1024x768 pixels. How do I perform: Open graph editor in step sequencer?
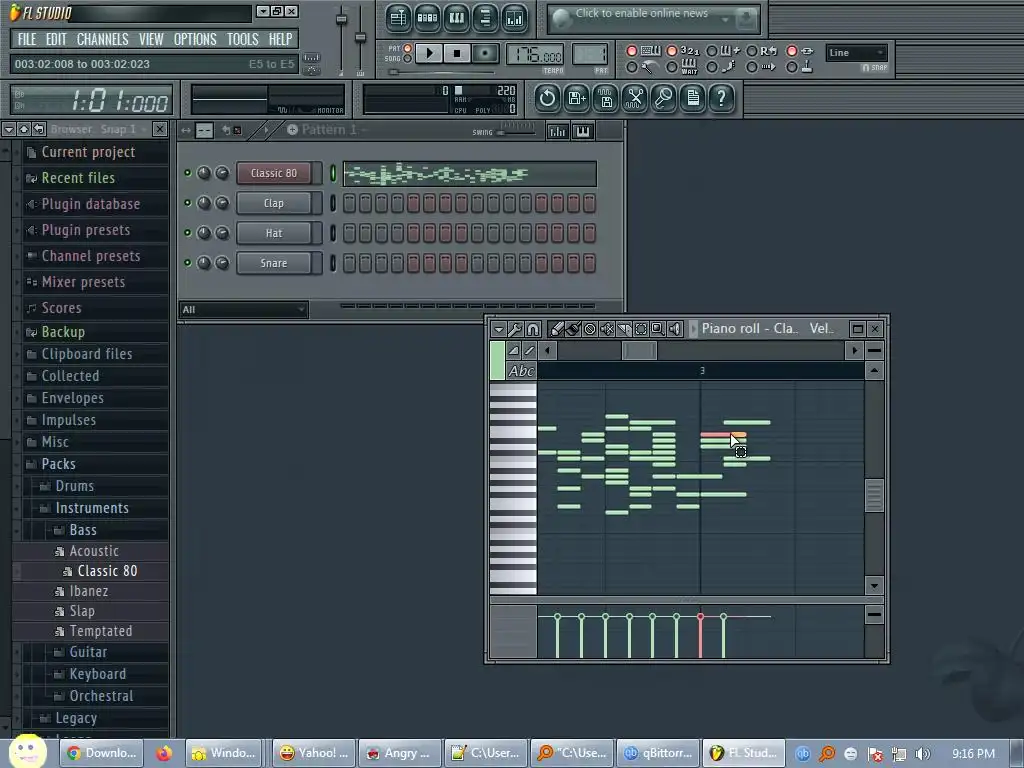point(557,131)
